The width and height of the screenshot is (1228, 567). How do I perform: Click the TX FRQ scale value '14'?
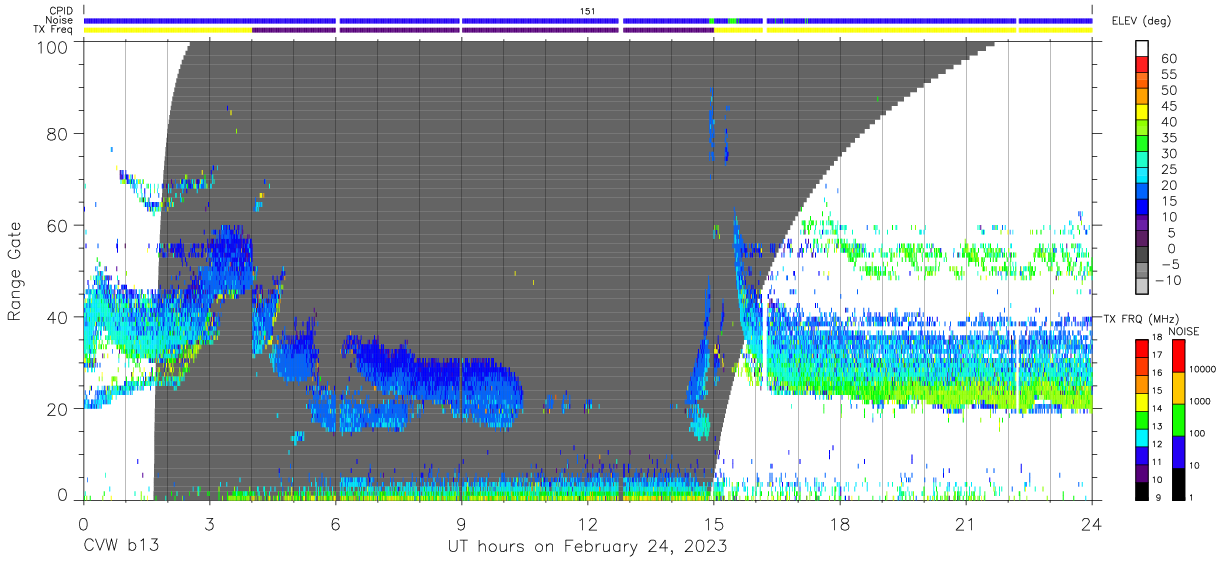click(1157, 409)
